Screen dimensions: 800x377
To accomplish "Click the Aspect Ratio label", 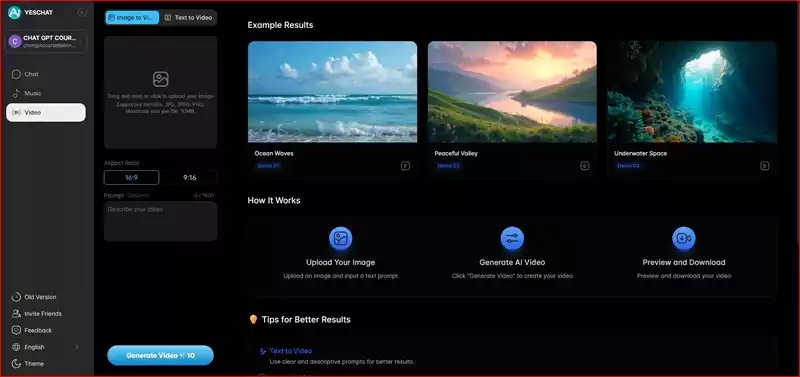I will click(121, 163).
